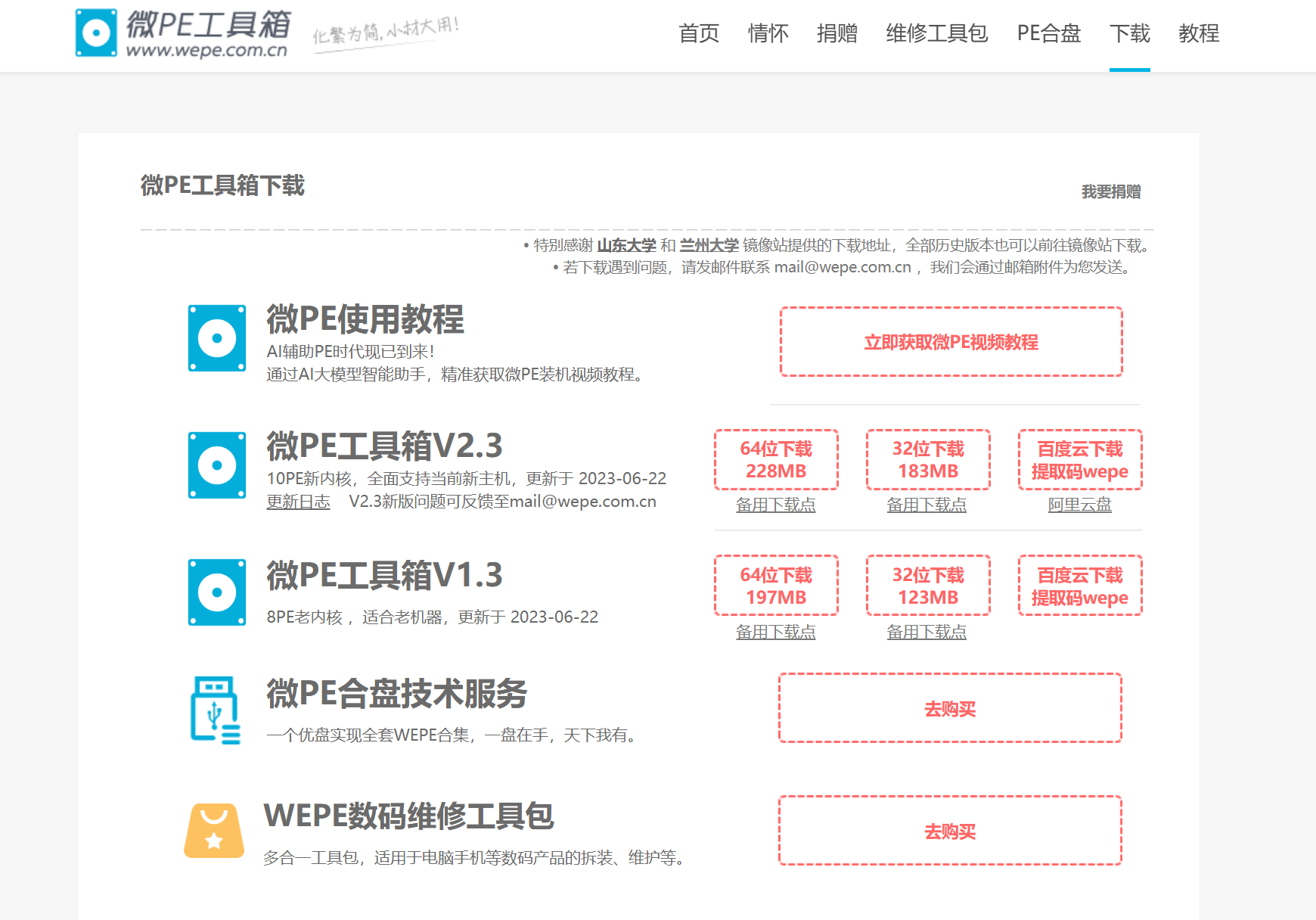Open 备用下载点 under V1.3 32位

click(926, 632)
